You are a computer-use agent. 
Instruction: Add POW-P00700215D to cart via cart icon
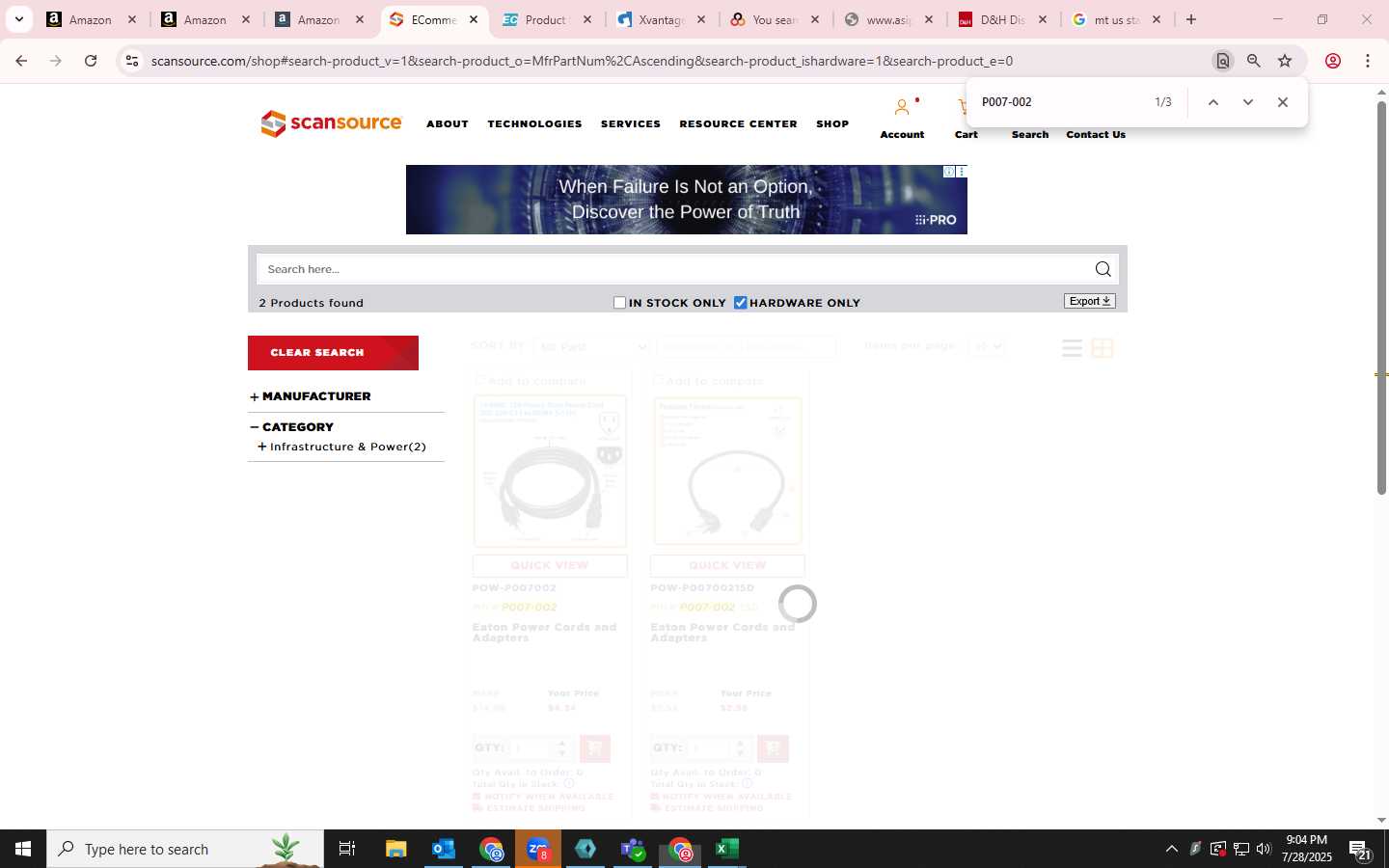pos(773,748)
